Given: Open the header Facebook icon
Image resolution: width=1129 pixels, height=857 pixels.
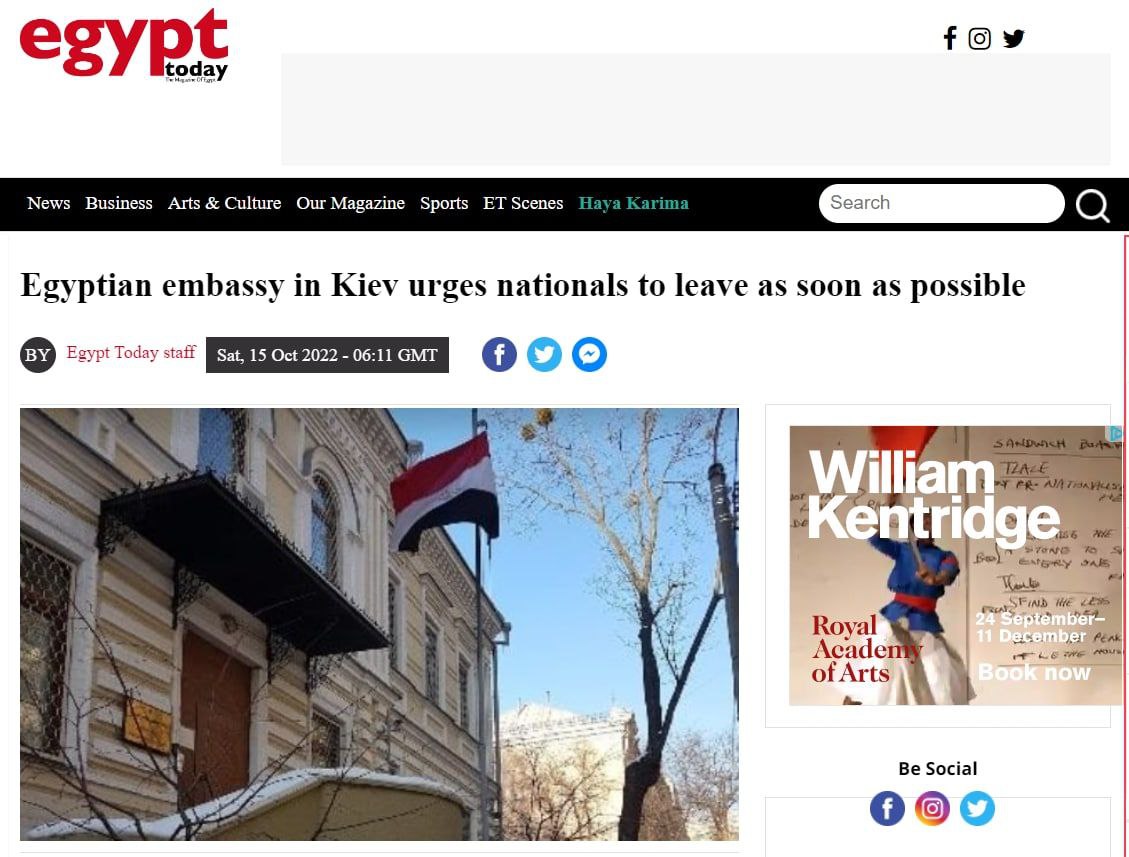Looking at the screenshot, I should [950, 38].
